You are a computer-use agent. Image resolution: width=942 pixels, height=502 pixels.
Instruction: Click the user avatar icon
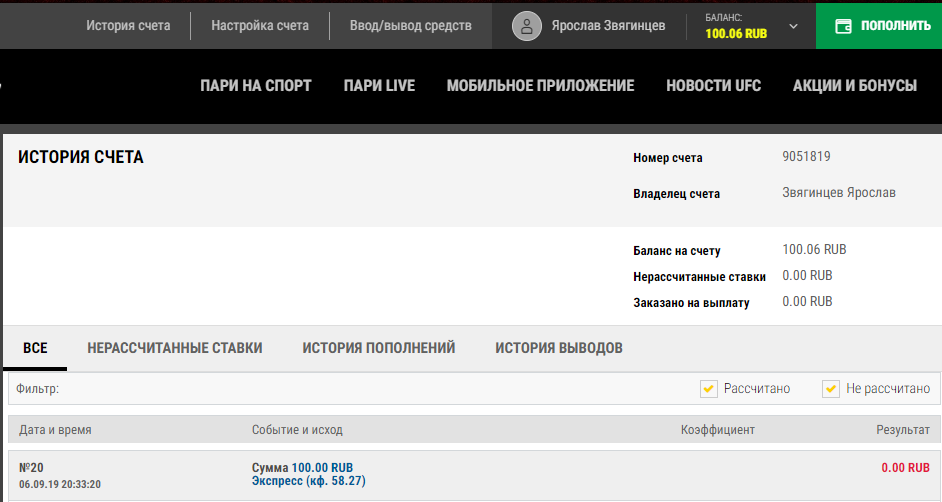[527, 26]
